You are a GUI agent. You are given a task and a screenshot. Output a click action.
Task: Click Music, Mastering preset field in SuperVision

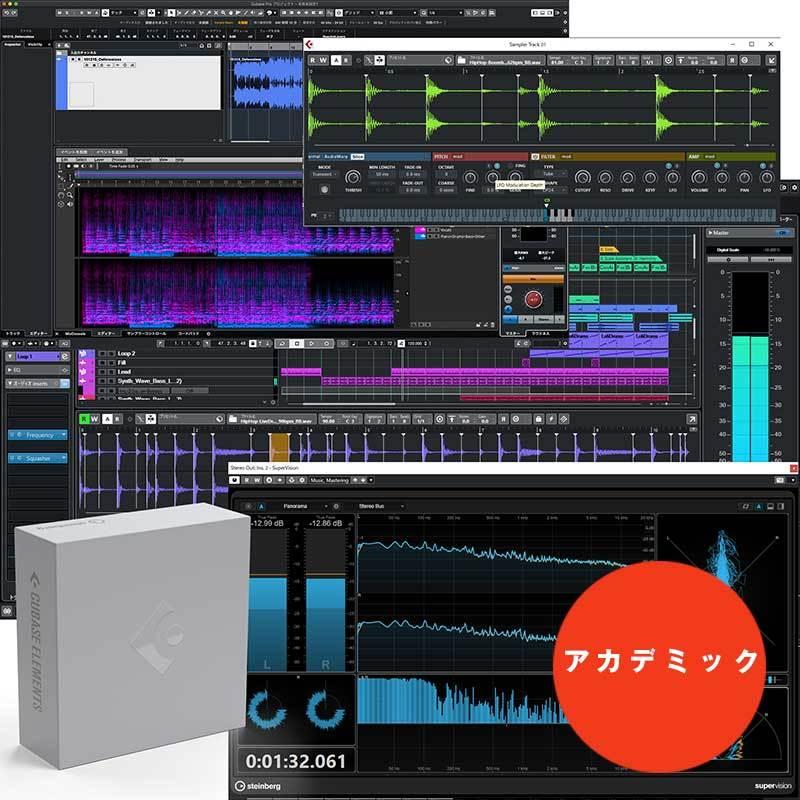click(329, 480)
